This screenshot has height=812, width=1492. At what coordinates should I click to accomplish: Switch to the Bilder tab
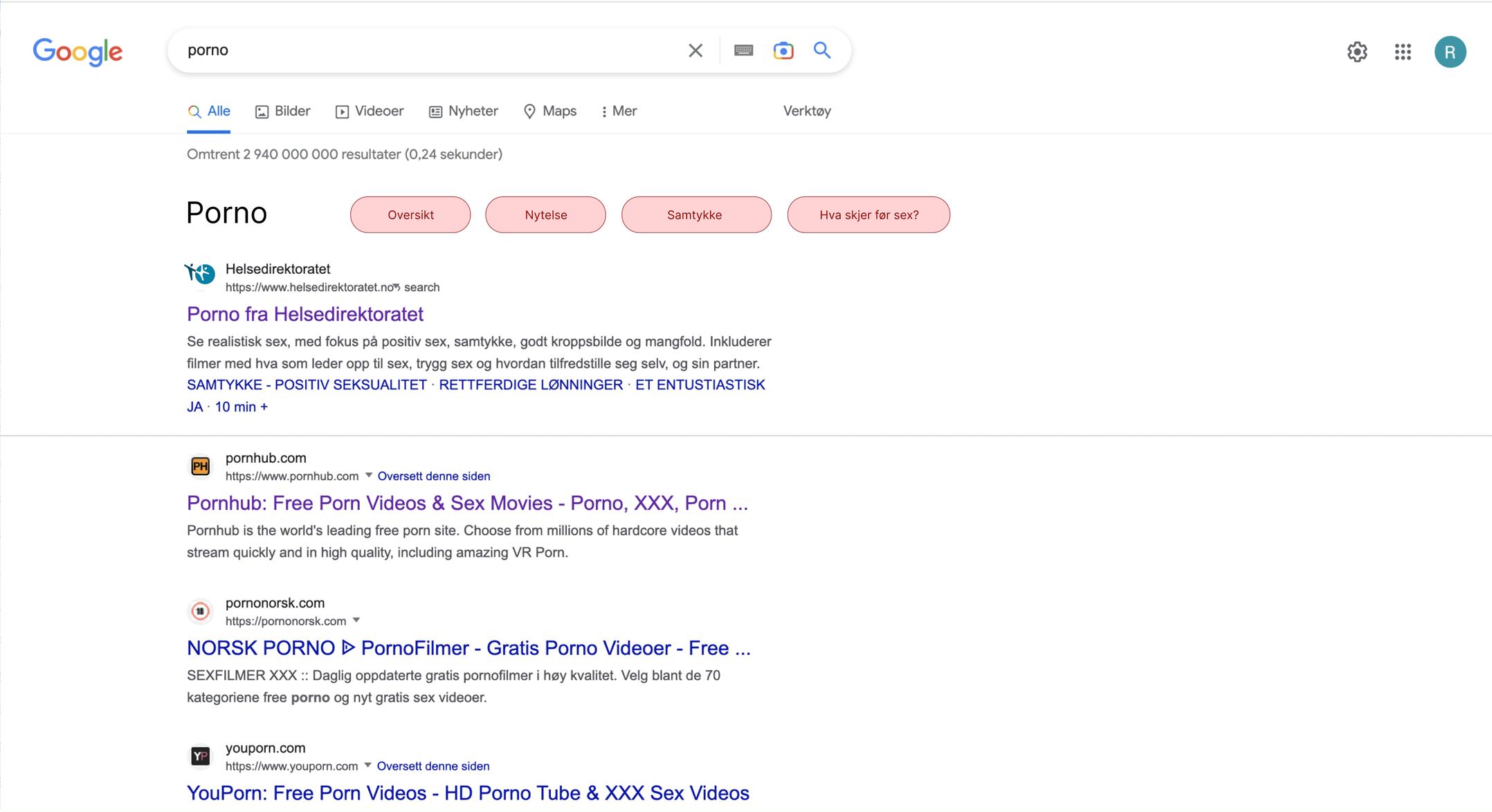pos(283,111)
